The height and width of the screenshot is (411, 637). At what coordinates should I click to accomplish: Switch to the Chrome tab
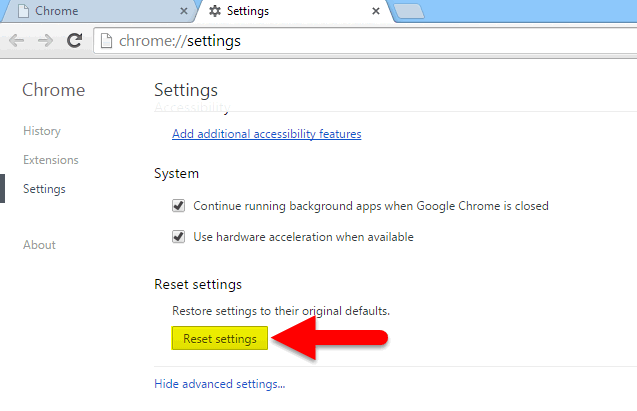click(98, 11)
